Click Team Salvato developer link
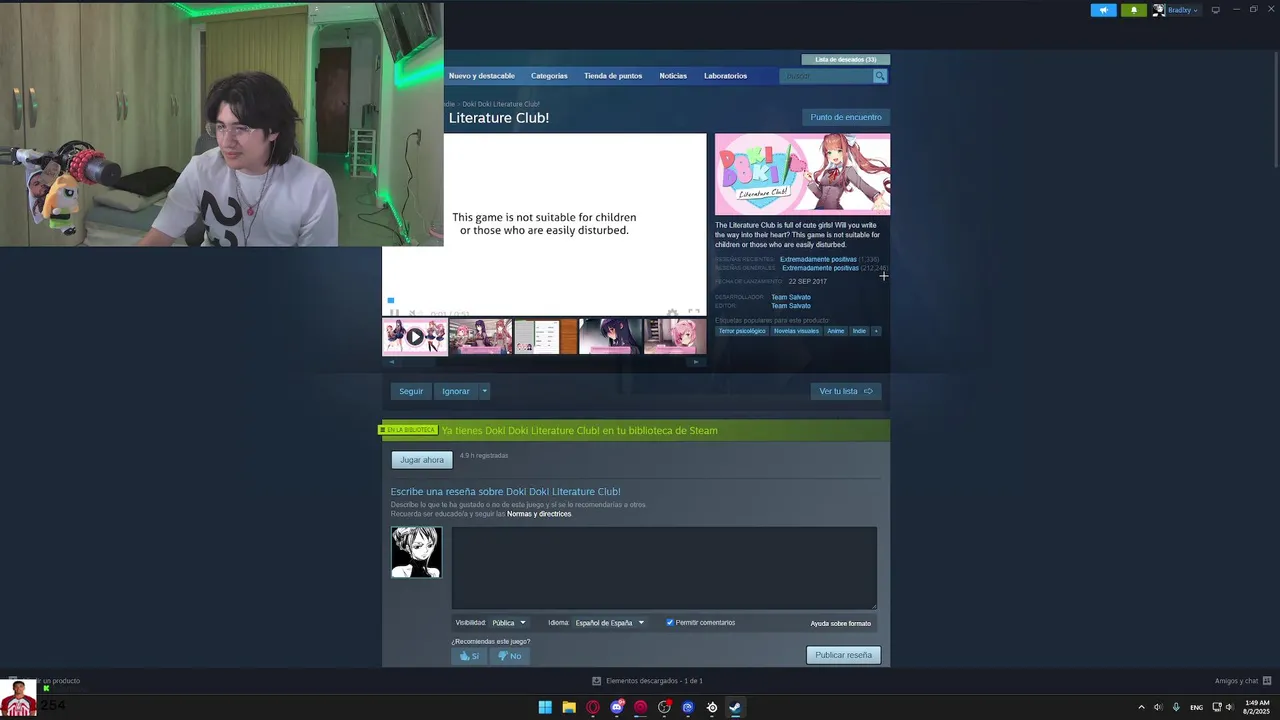 (791, 297)
